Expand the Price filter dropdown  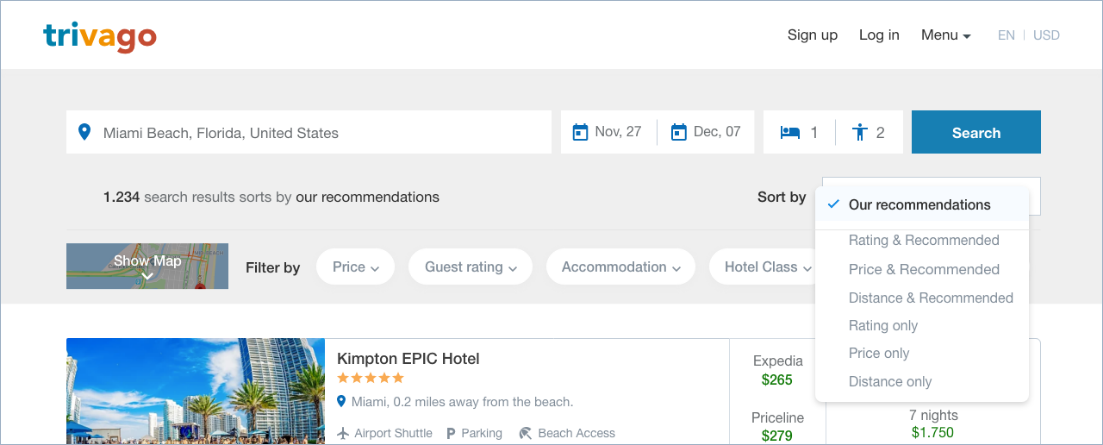[x=355, y=267]
